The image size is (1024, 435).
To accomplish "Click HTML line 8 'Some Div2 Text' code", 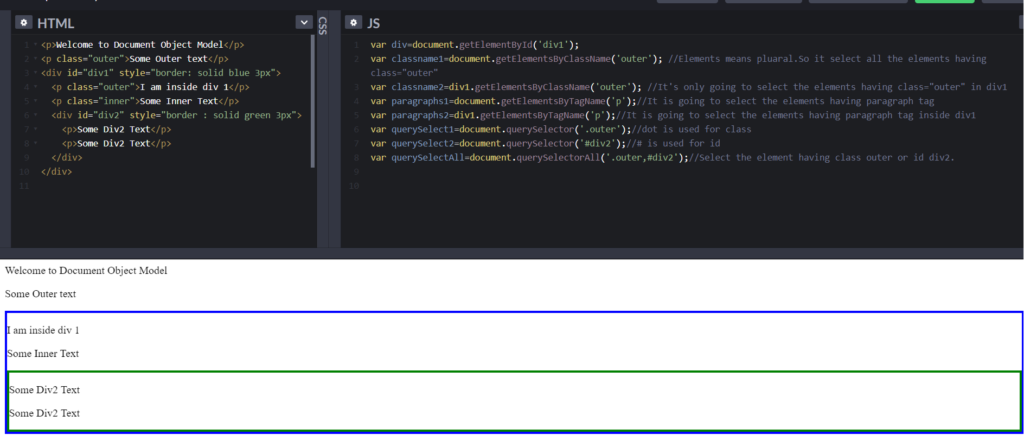I will 116,144.
